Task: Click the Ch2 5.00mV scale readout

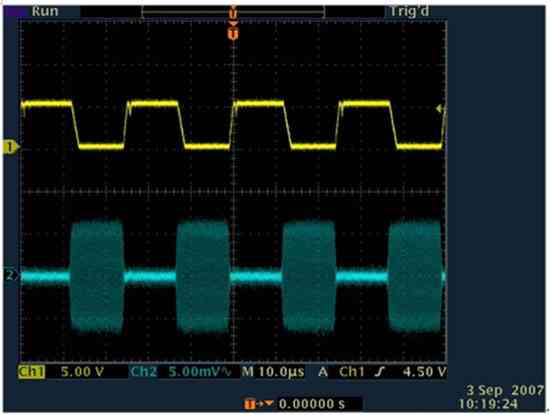Action: point(200,372)
